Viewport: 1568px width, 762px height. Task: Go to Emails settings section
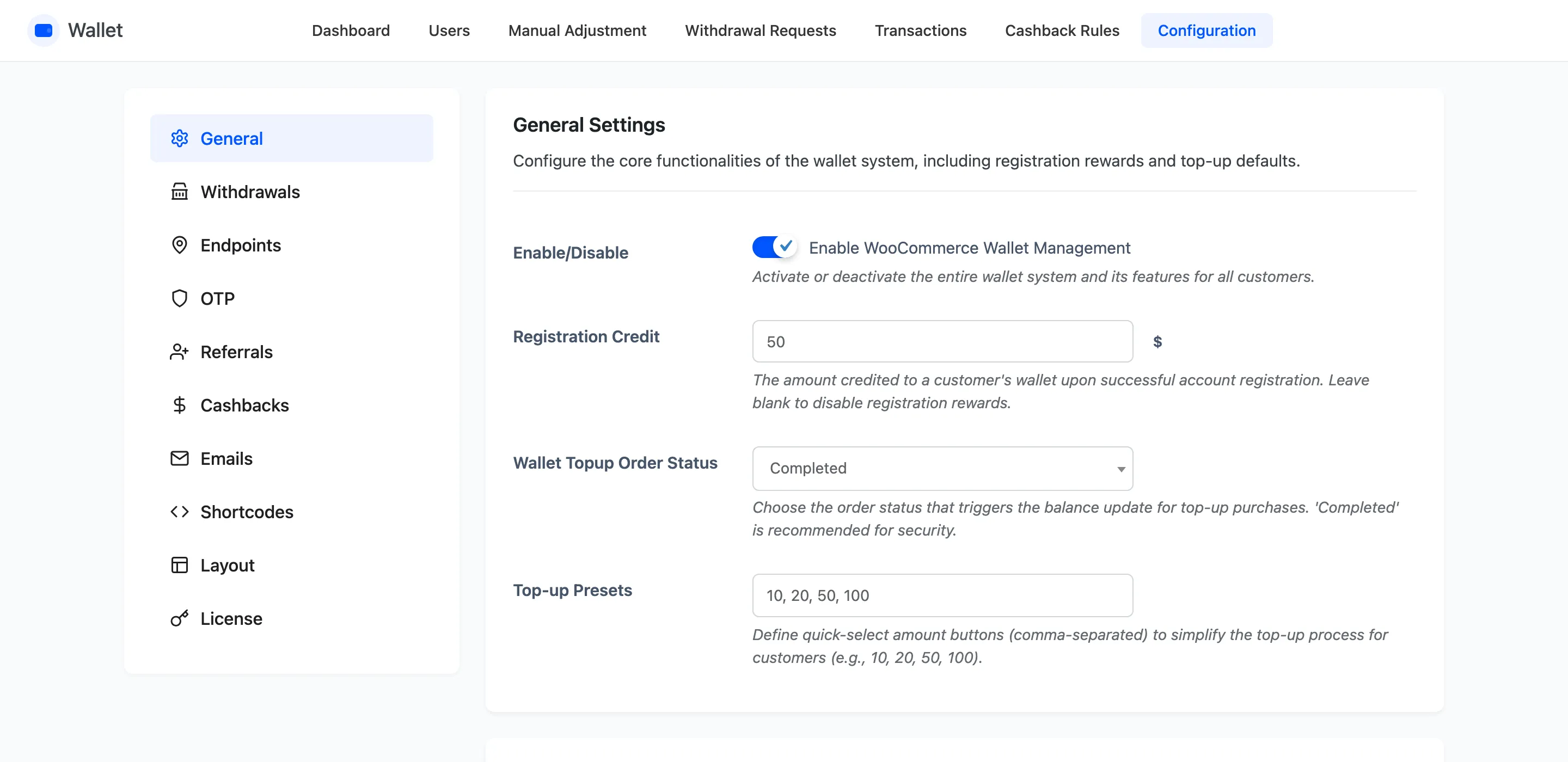tap(292, 458)
